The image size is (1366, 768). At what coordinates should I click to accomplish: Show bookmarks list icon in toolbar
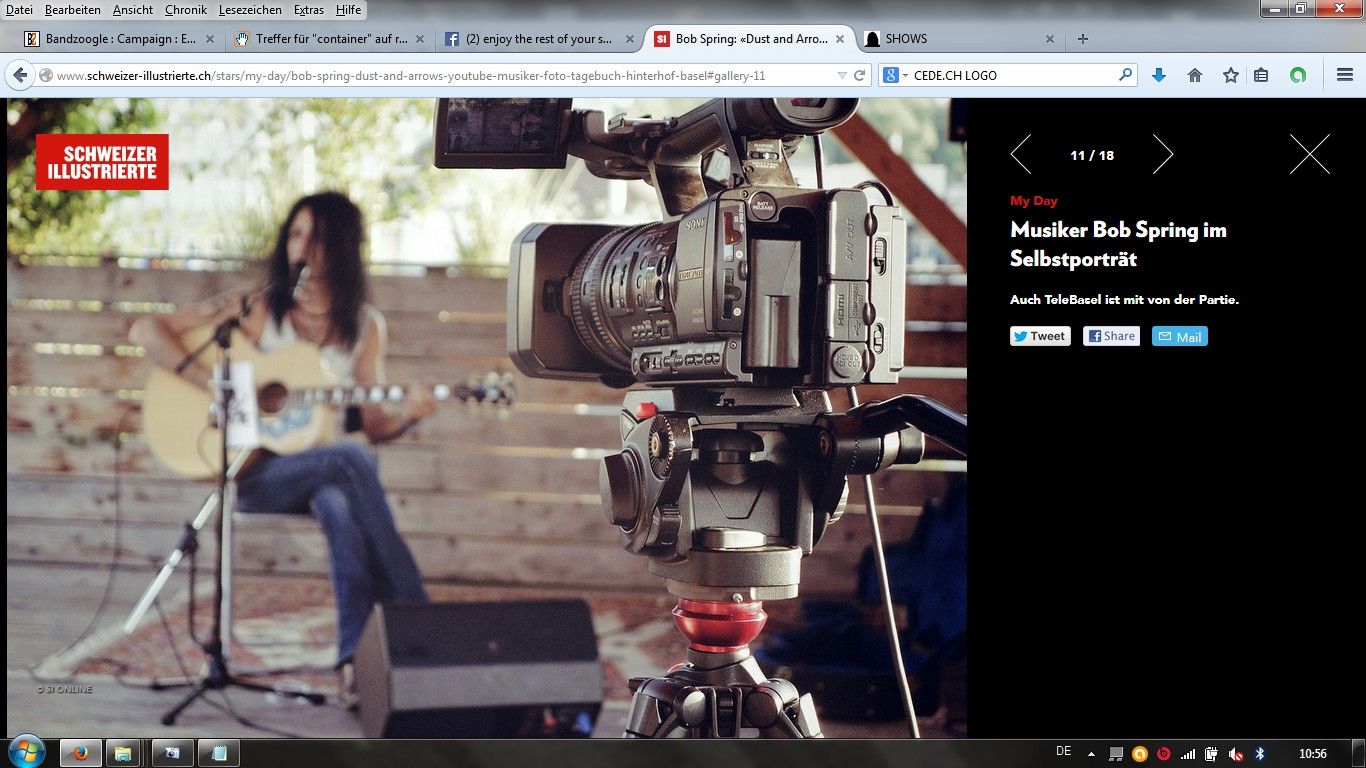pos(1261,75)
